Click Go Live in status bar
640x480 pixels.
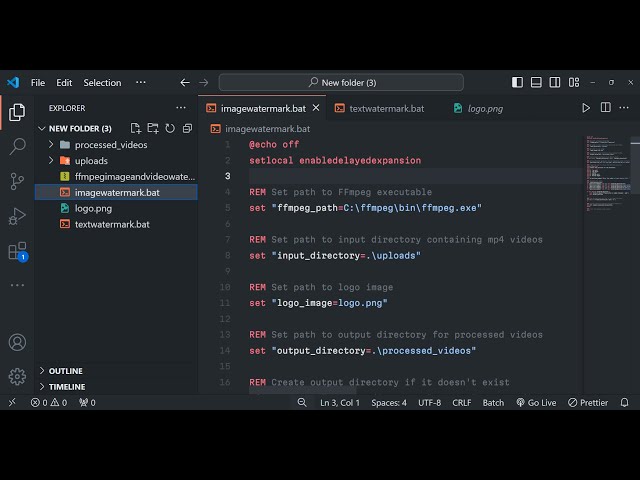(x=536, y=403)
